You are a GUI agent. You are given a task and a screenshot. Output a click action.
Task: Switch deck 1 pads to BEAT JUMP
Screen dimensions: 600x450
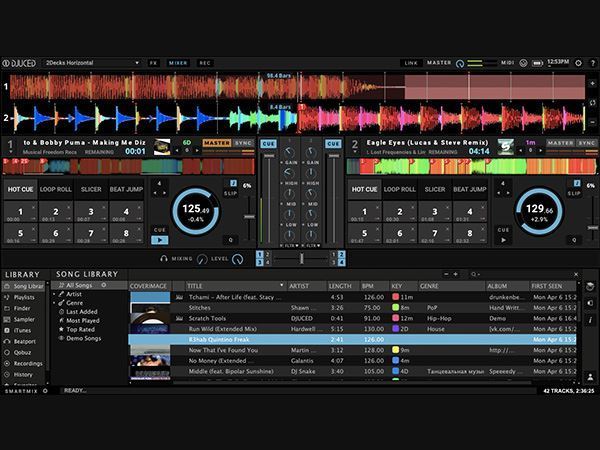click(126, 189)
